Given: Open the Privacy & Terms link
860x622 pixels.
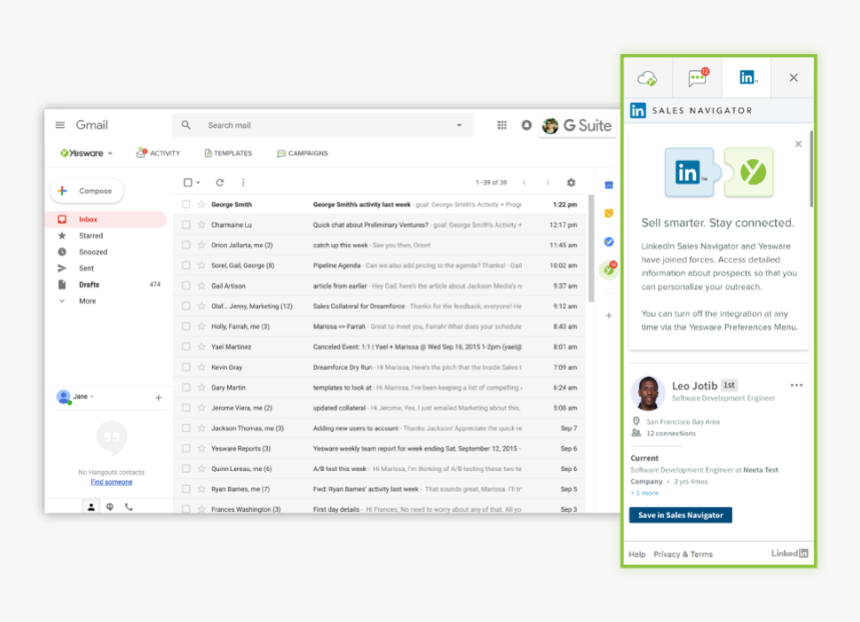Looking at the screenshot, I should (x=683, y=554).
